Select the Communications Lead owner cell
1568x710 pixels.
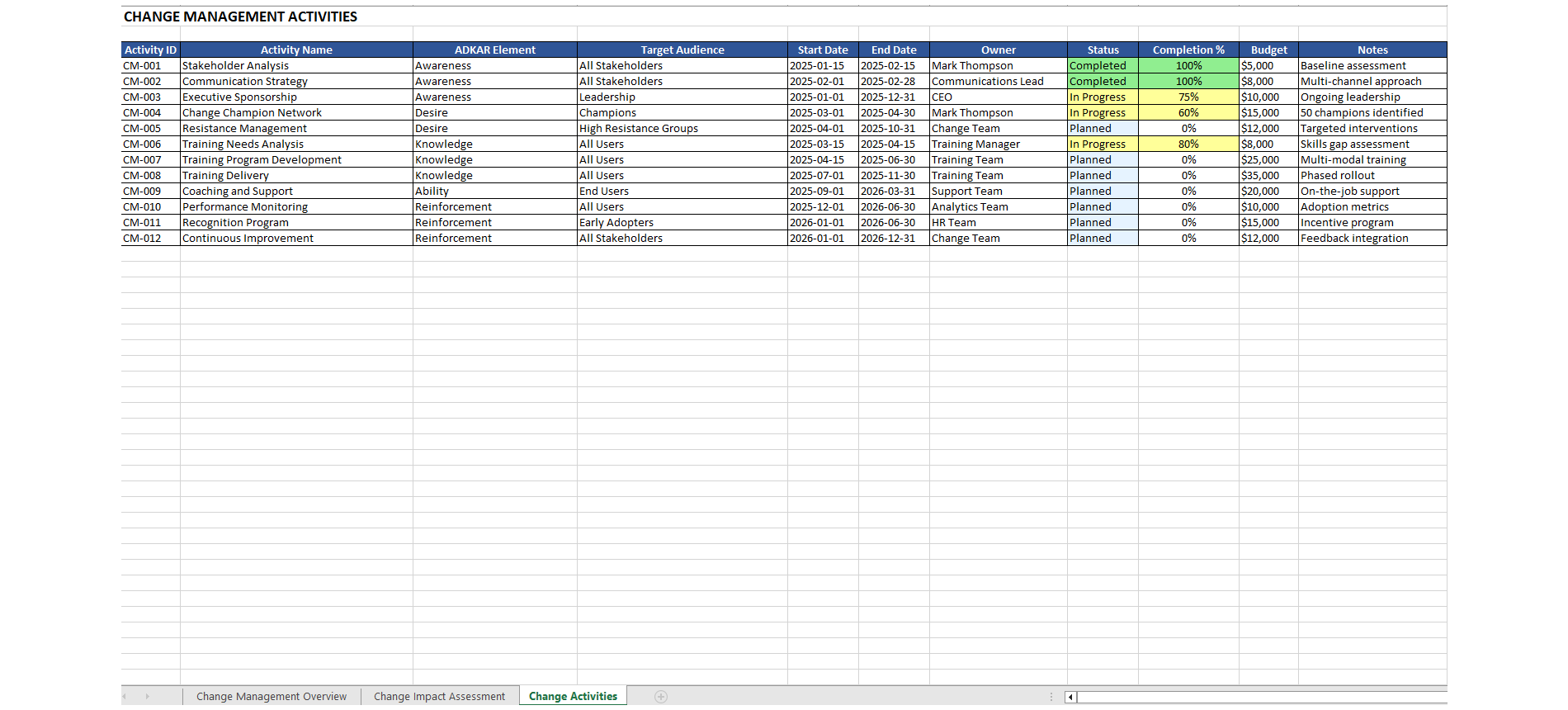pos(999,82)
